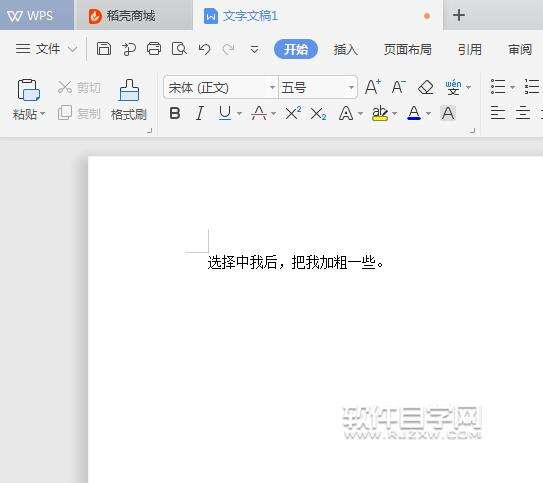The height and width of the screenshot is (483, 543).
Task: Click the Save document icon
Action: (x=104, y=49)
